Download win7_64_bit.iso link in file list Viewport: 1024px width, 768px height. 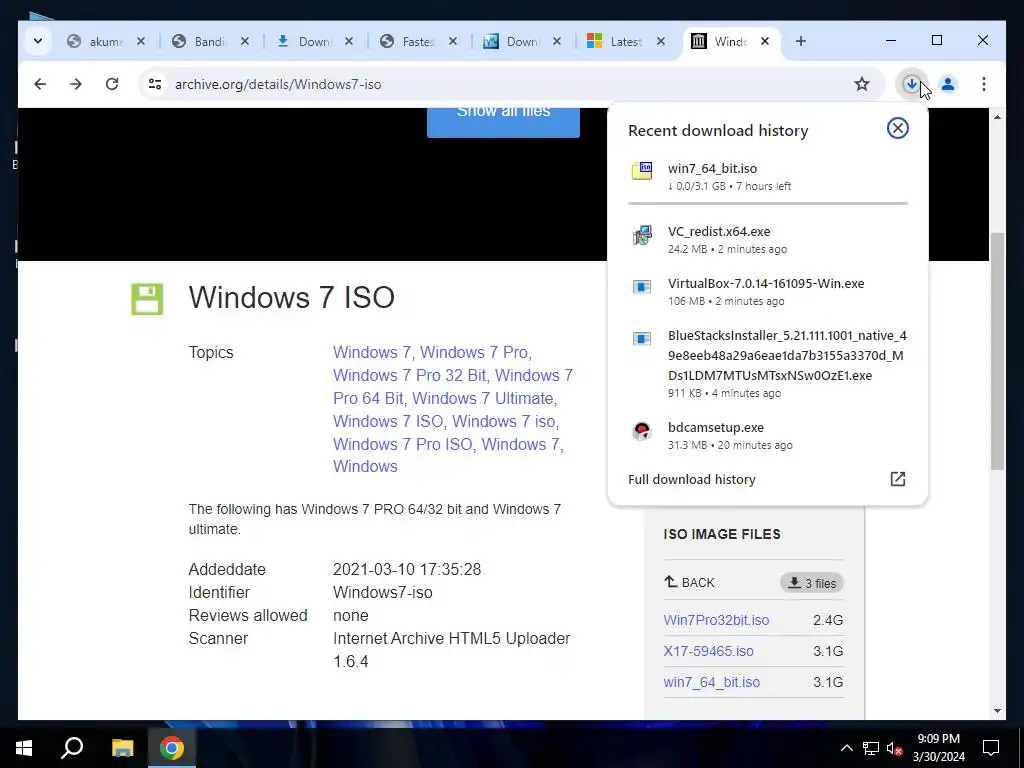(712, 682)
